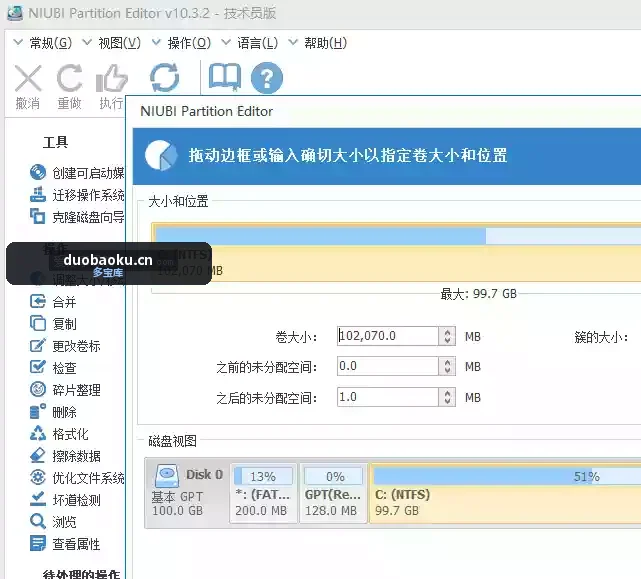Screen dimensions: 641x579
Task: Click the 卷大小 input field showing 102,070.0
Action: (388, 336)
